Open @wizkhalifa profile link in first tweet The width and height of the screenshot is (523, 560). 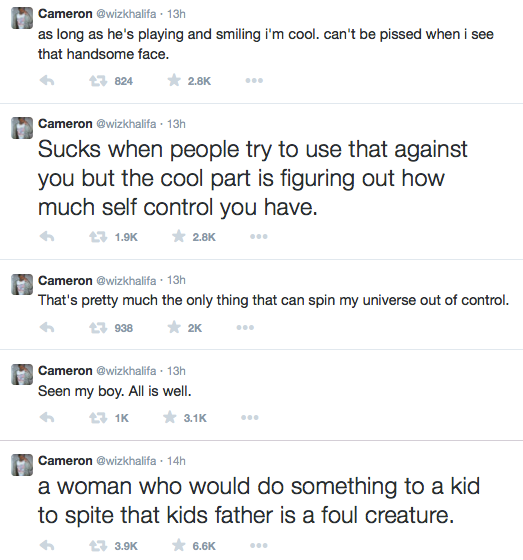click(x=126, y=14)
